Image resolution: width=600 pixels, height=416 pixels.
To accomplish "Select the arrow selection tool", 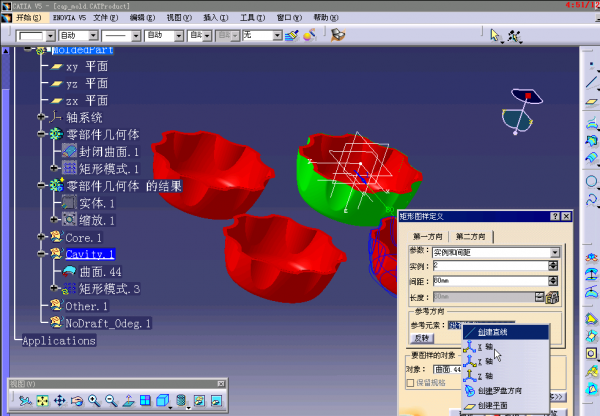I will click(x=495, y=36).
